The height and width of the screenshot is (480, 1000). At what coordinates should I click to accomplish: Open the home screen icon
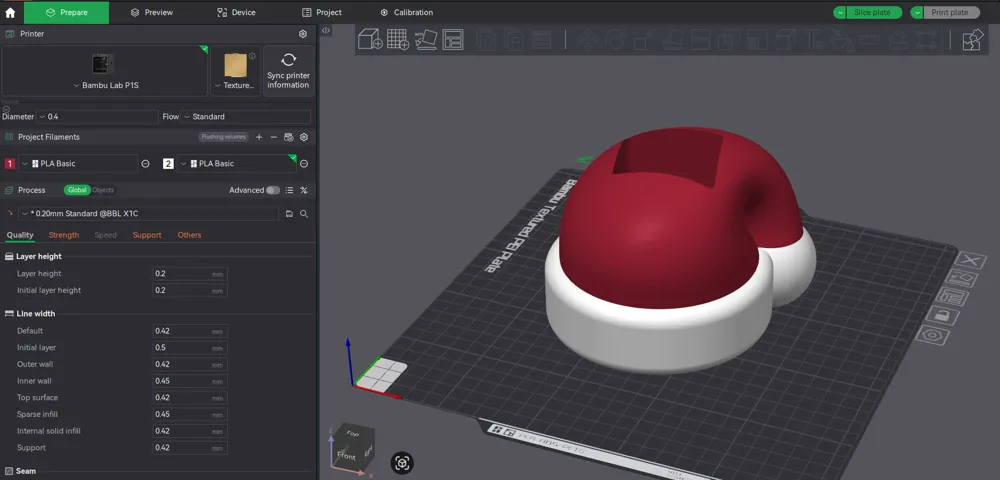pyautogui.click(x=10, y=12)
